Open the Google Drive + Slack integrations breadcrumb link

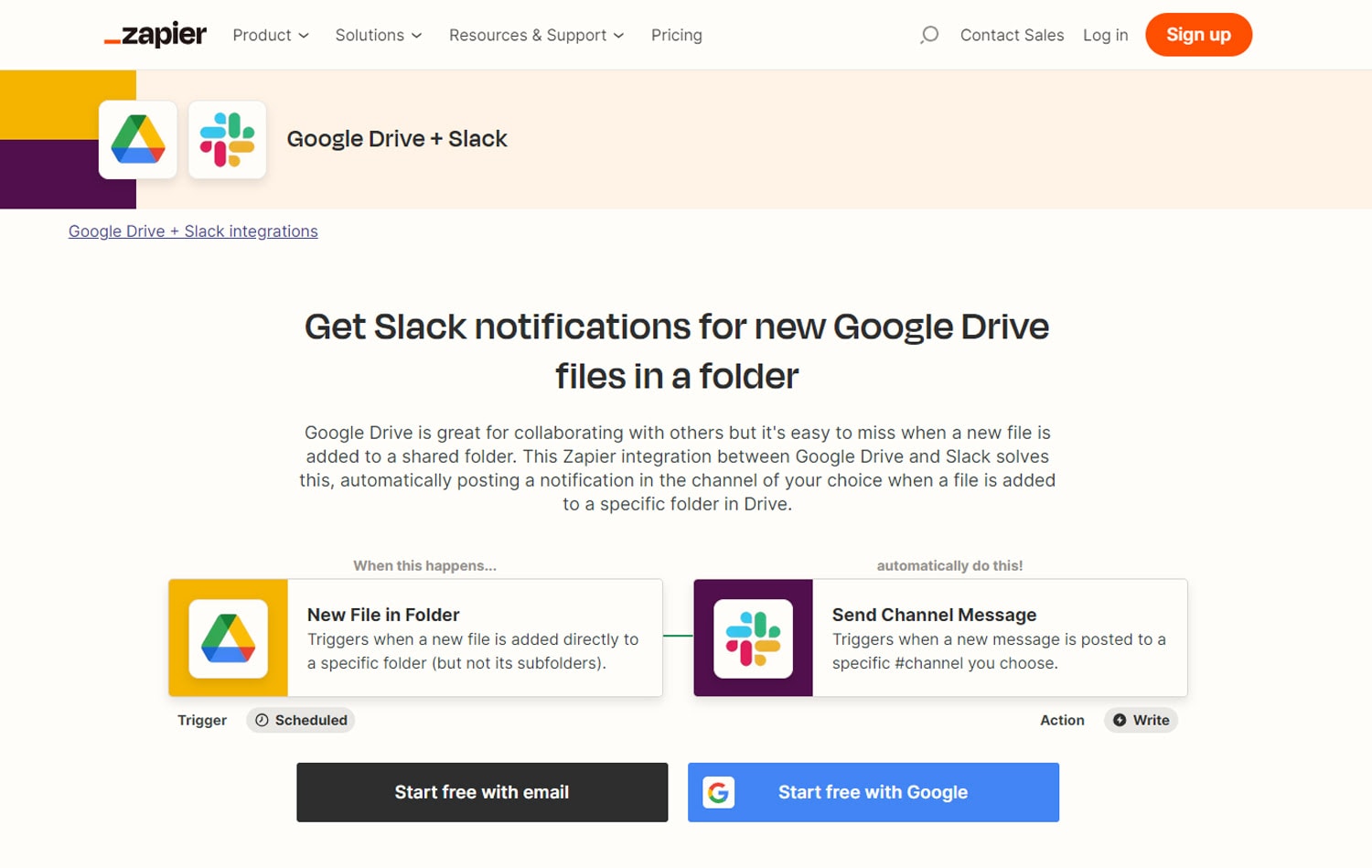pos(192,231)
